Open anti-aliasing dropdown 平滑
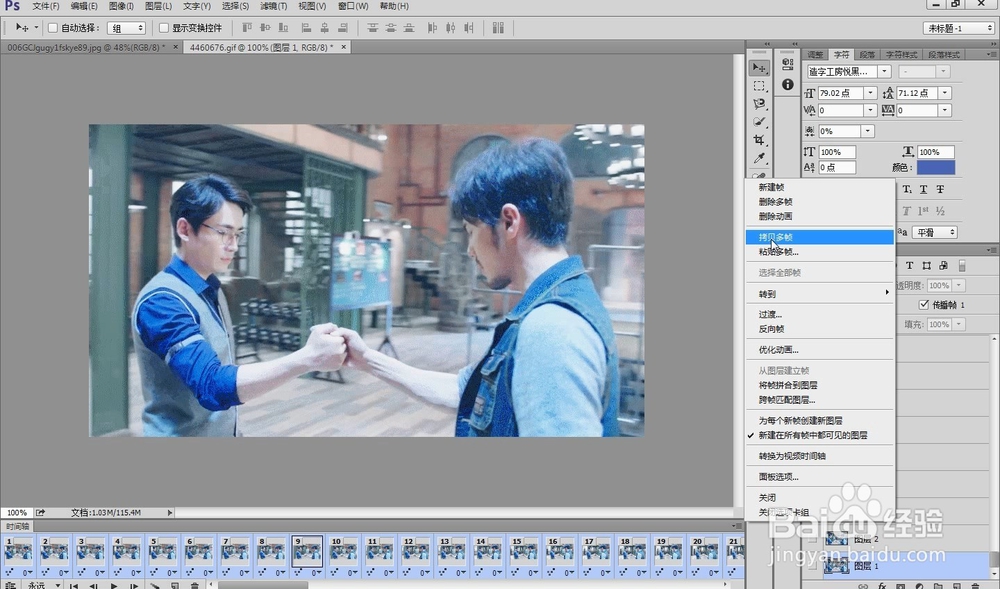 click(x=935, y=232)
